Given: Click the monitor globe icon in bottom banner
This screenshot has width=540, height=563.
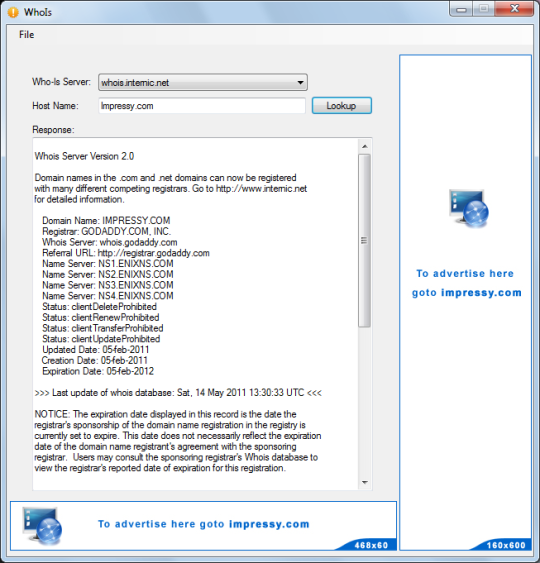Looking at the screenshot, I should pyautogui.click(x=42, y=525).
